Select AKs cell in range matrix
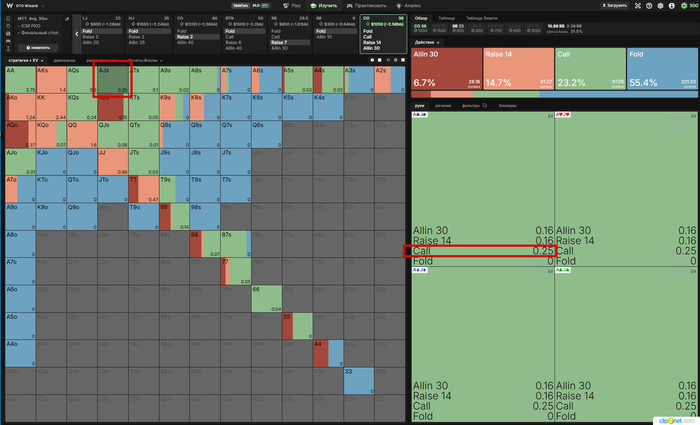This screenshot has width=700, height=425. [x=51, y=80]
